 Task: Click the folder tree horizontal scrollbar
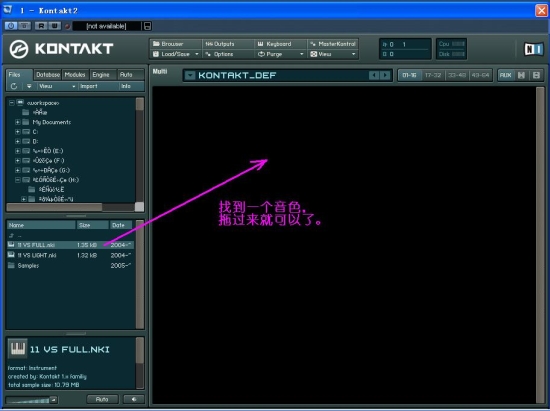(x=54, y=207)
